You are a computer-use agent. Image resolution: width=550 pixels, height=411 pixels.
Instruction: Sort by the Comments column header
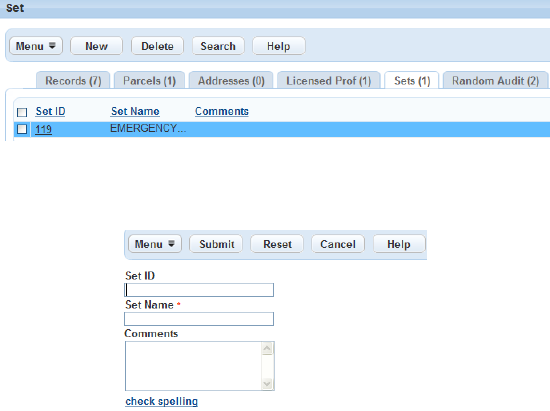(x=222, y=111)
